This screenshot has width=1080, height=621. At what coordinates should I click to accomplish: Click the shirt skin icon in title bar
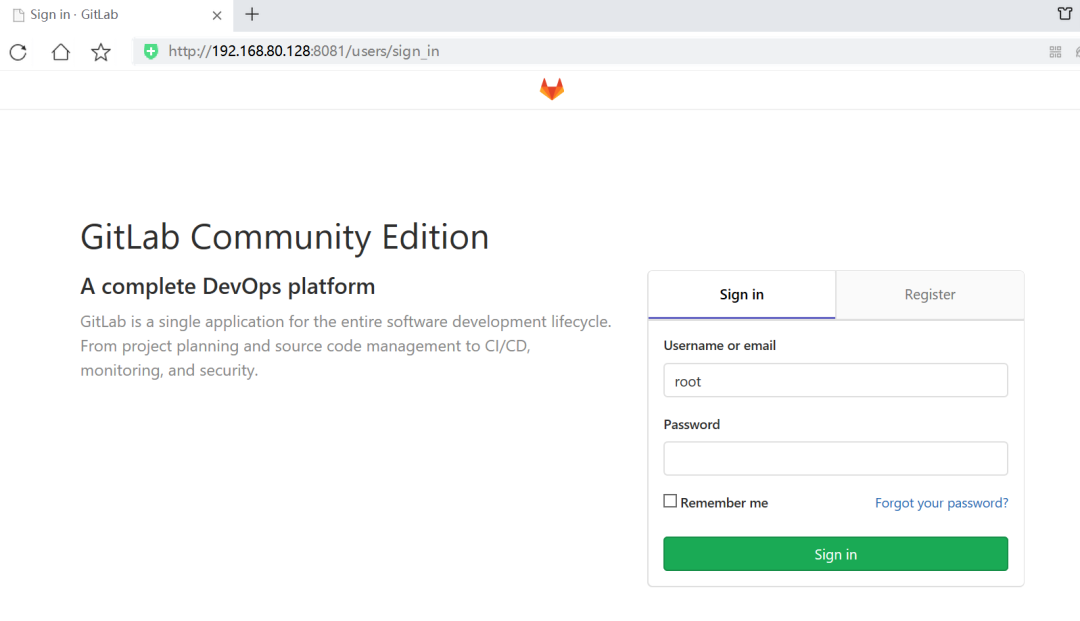pyautogui.click(x=1065, y=13)
